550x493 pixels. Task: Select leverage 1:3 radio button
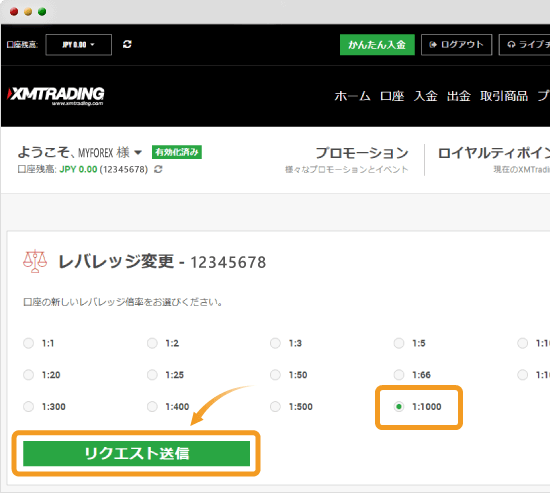click(275, 343)
